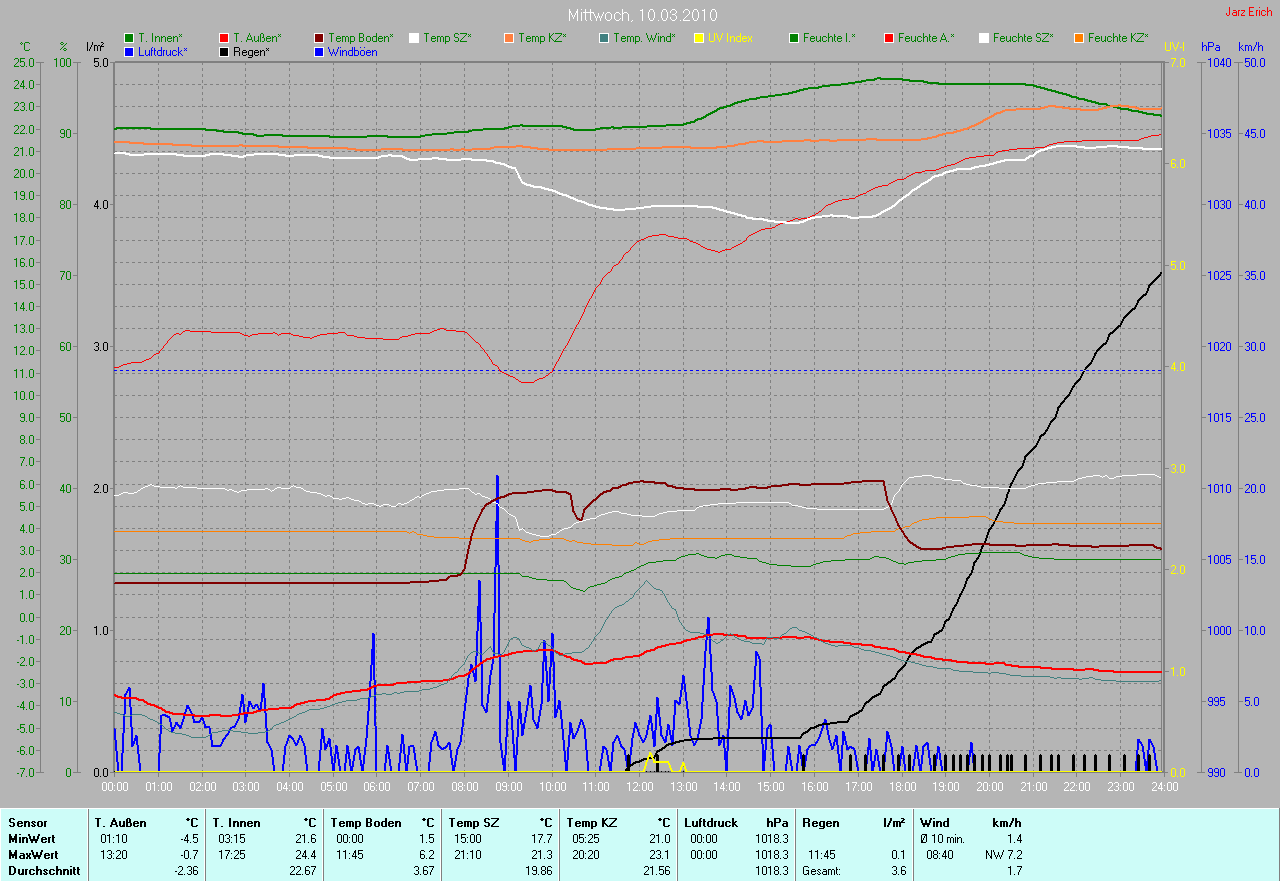Click the green T. Innen legend swatch
This screenshot has height=881, width=1280.
(x=129, y=38)
